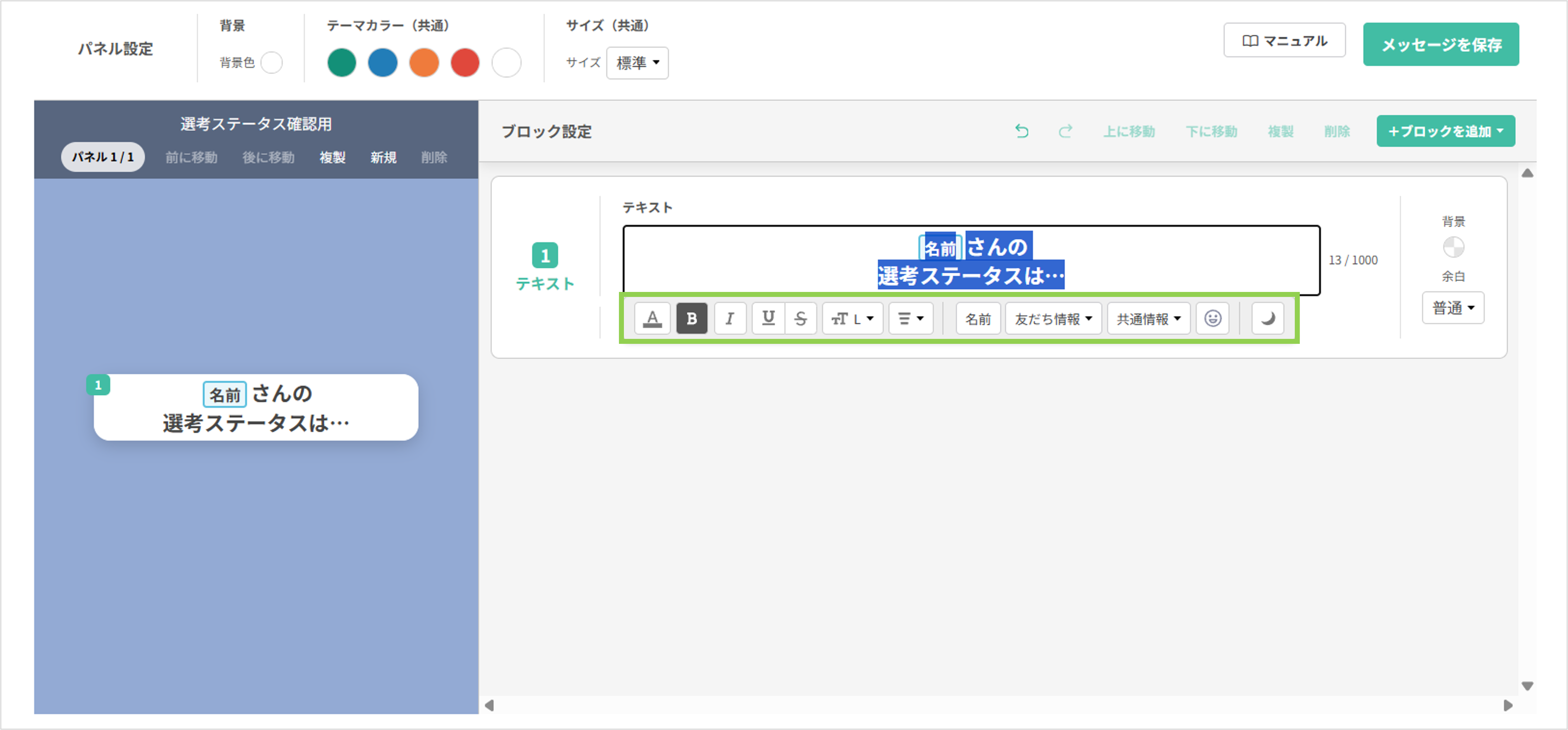Open the マニュアル
Image resolution: width=1568 pixels, height=730 pixels.
[x=1284, y=40]
